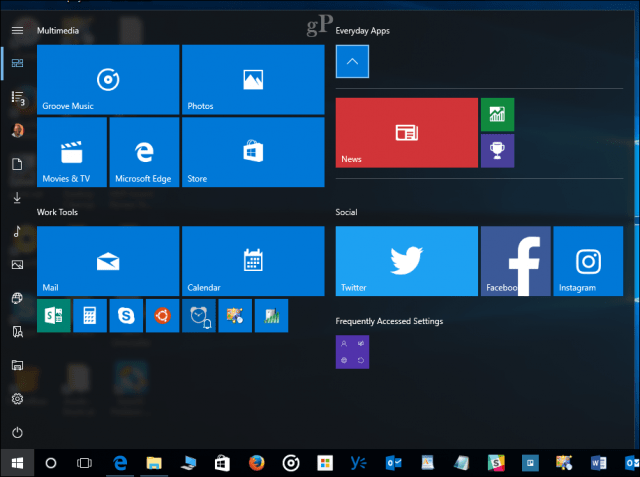The height and width of the screenshot is (477, 640).
Task: Open the personal folder sidebar icon
Action: click(x=17, y=332)
